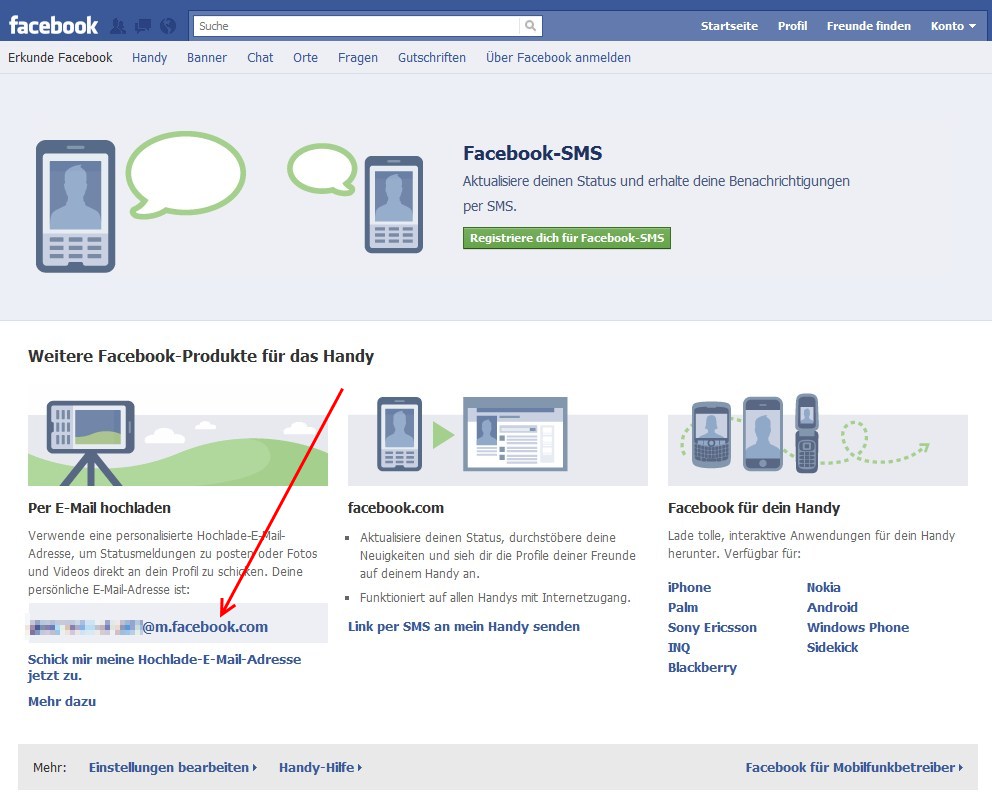Click the large phone with speech bubble illustration
Viewport: 992px width, 795px height.
click(x=140, y=202)
